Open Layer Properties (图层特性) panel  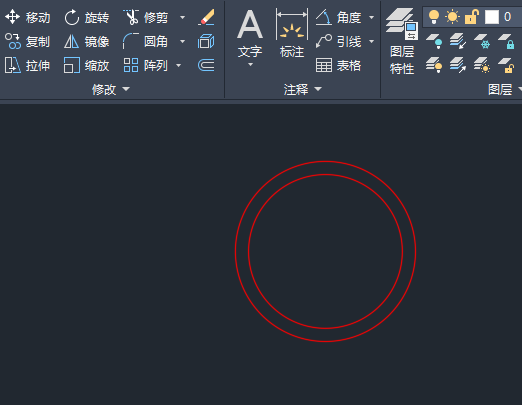click(402, 42)
